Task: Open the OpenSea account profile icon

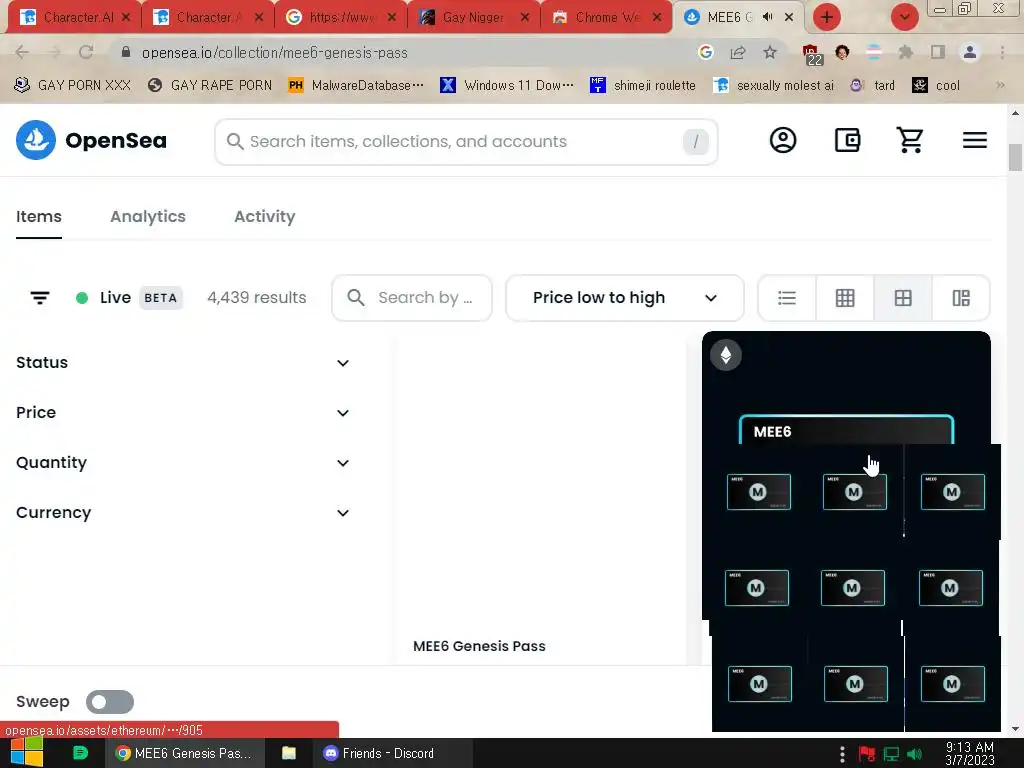Action: [782, 140]
